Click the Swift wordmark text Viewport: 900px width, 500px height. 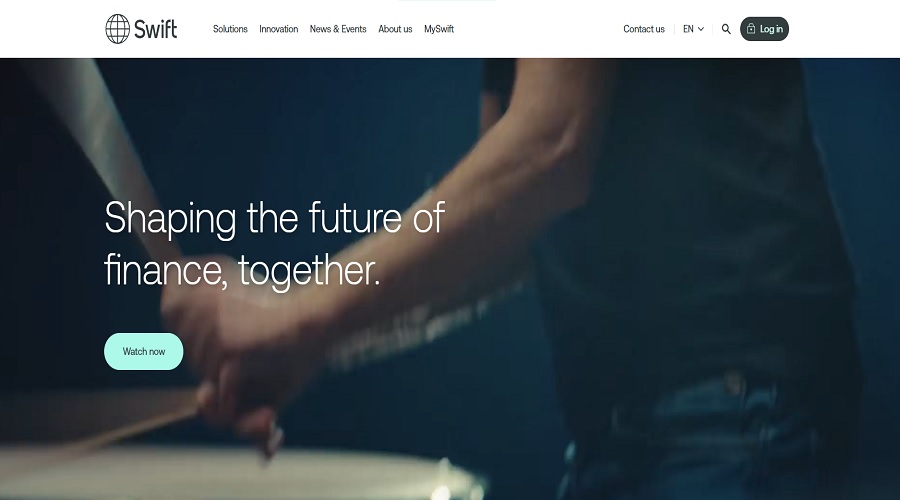tap(156, 29)
